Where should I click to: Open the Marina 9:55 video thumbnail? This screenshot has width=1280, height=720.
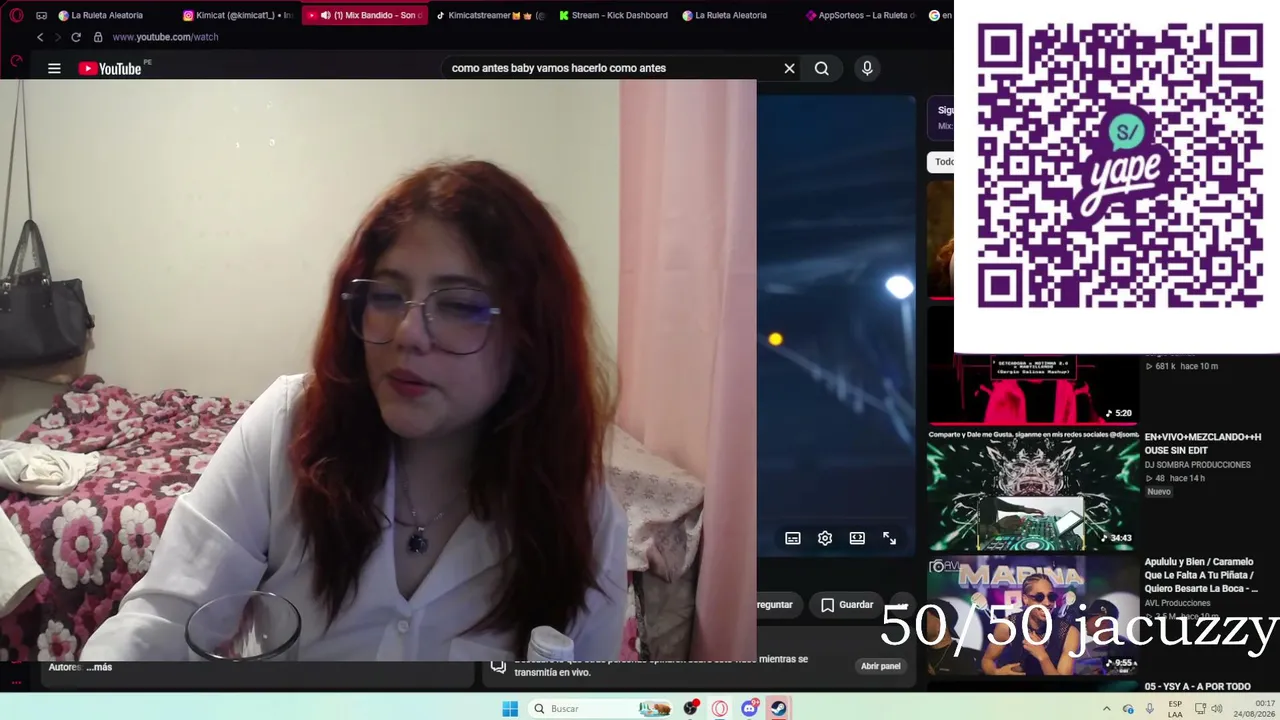(x=1033, y=615)
